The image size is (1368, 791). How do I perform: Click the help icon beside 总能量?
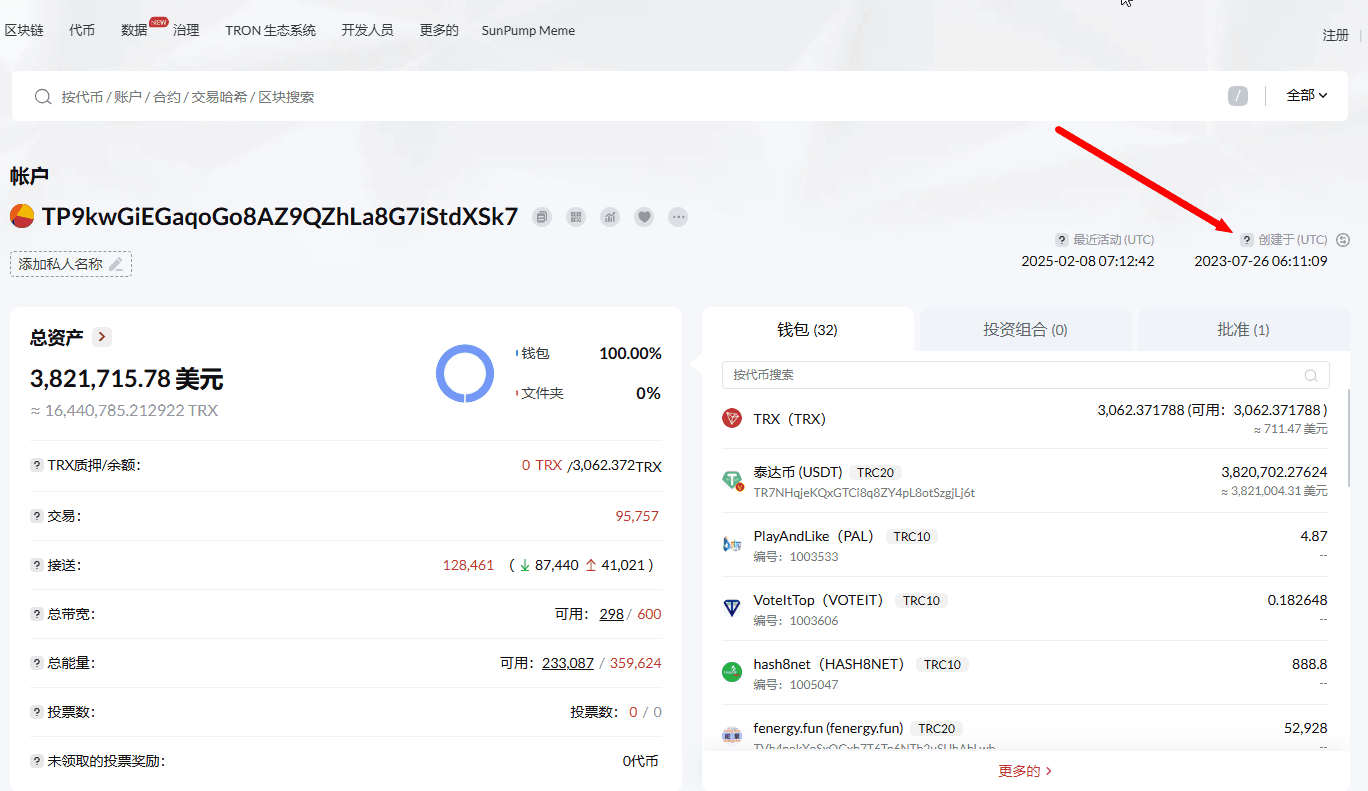click(37, 663)
